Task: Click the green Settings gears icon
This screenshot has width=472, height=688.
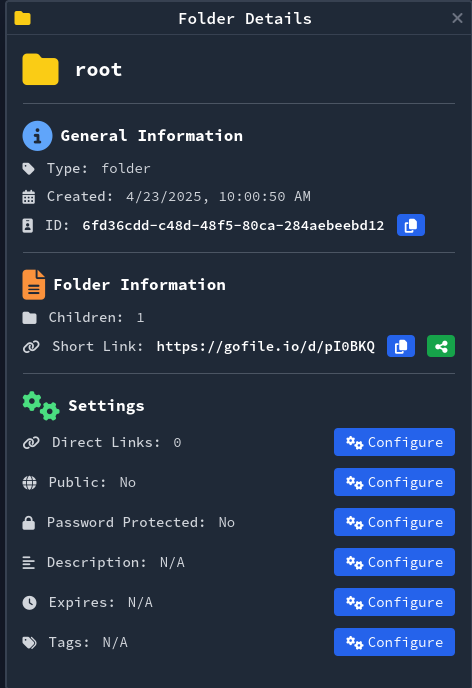Action: click(41, 405)
